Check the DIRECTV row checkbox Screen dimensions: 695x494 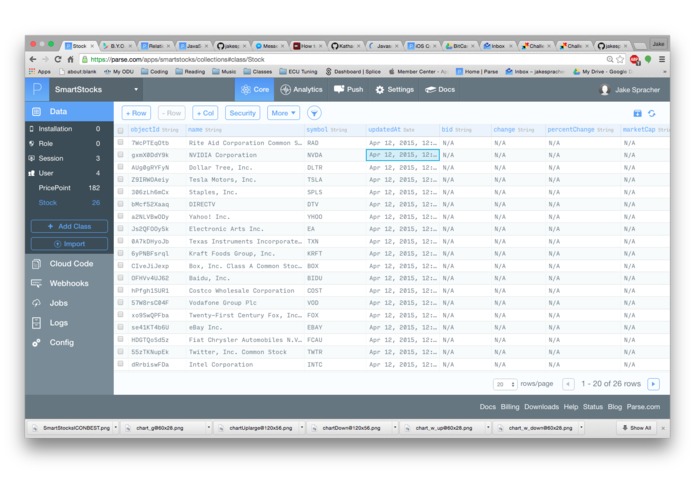click(x=121, y=204)
